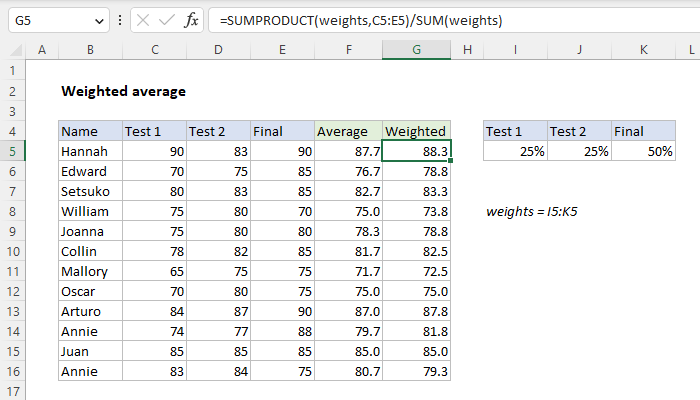Select column B header
This screenshot has height=400, width=700.
point(90,50)
